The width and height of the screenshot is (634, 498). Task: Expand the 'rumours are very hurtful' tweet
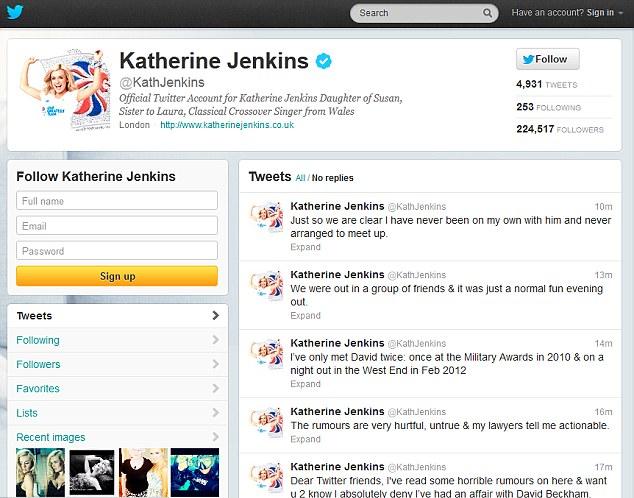click(305, 439)
